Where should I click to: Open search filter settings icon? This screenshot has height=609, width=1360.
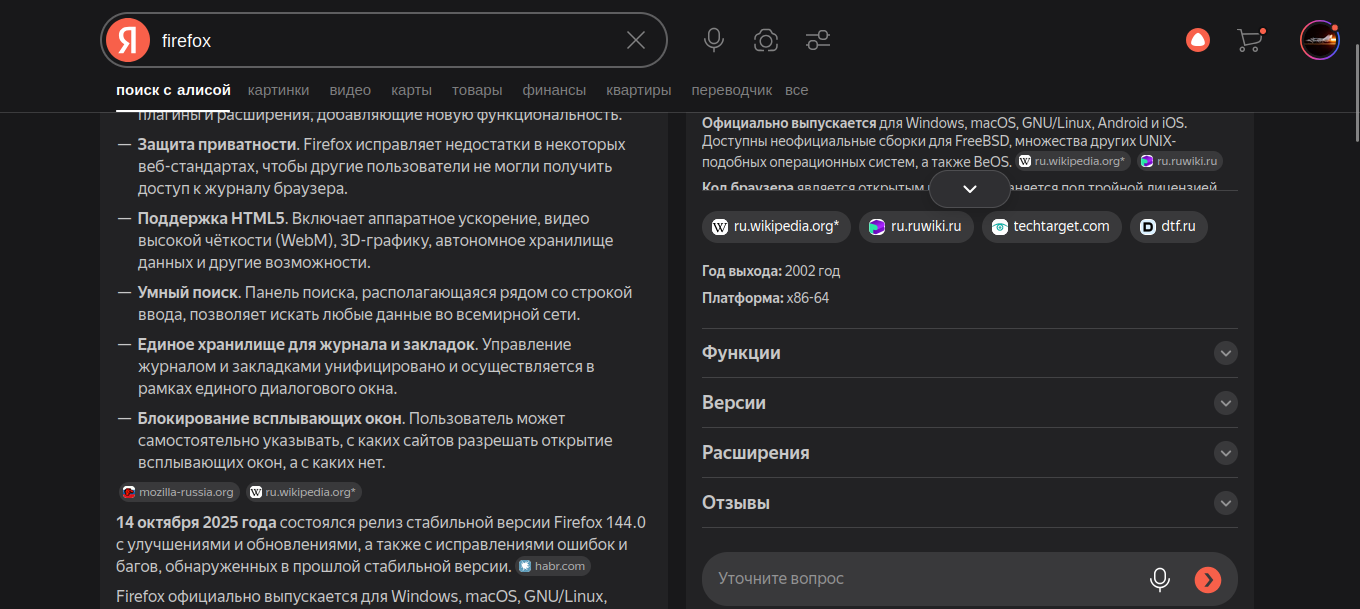tap(818, 40)
